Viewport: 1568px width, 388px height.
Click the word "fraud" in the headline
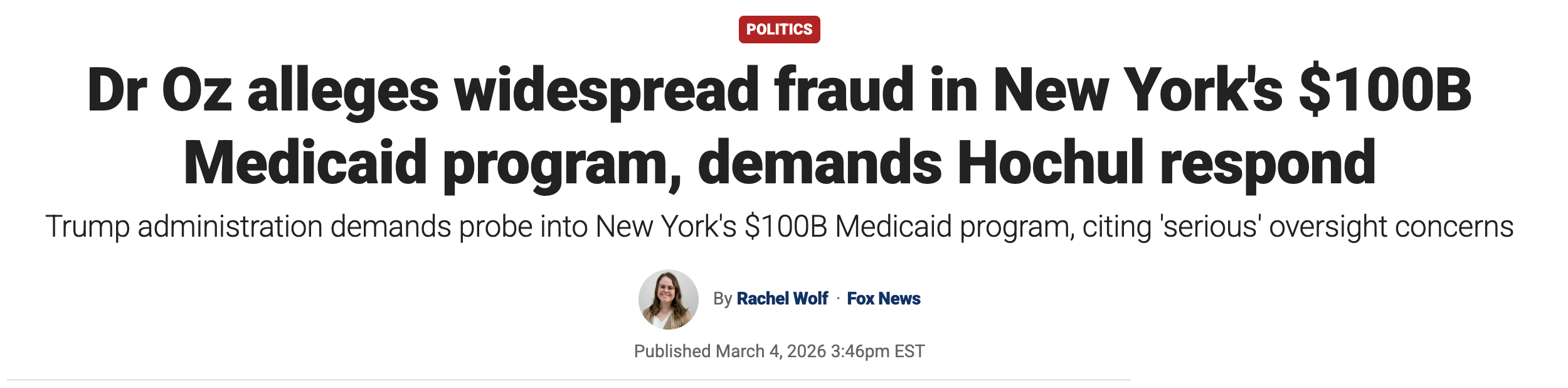click(844, 91)
